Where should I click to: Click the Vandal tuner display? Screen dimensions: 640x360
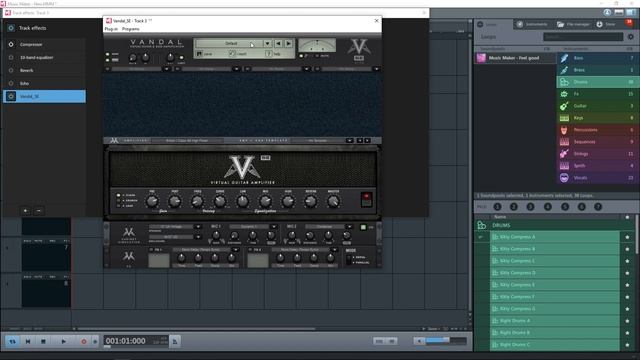pos(317,45)
